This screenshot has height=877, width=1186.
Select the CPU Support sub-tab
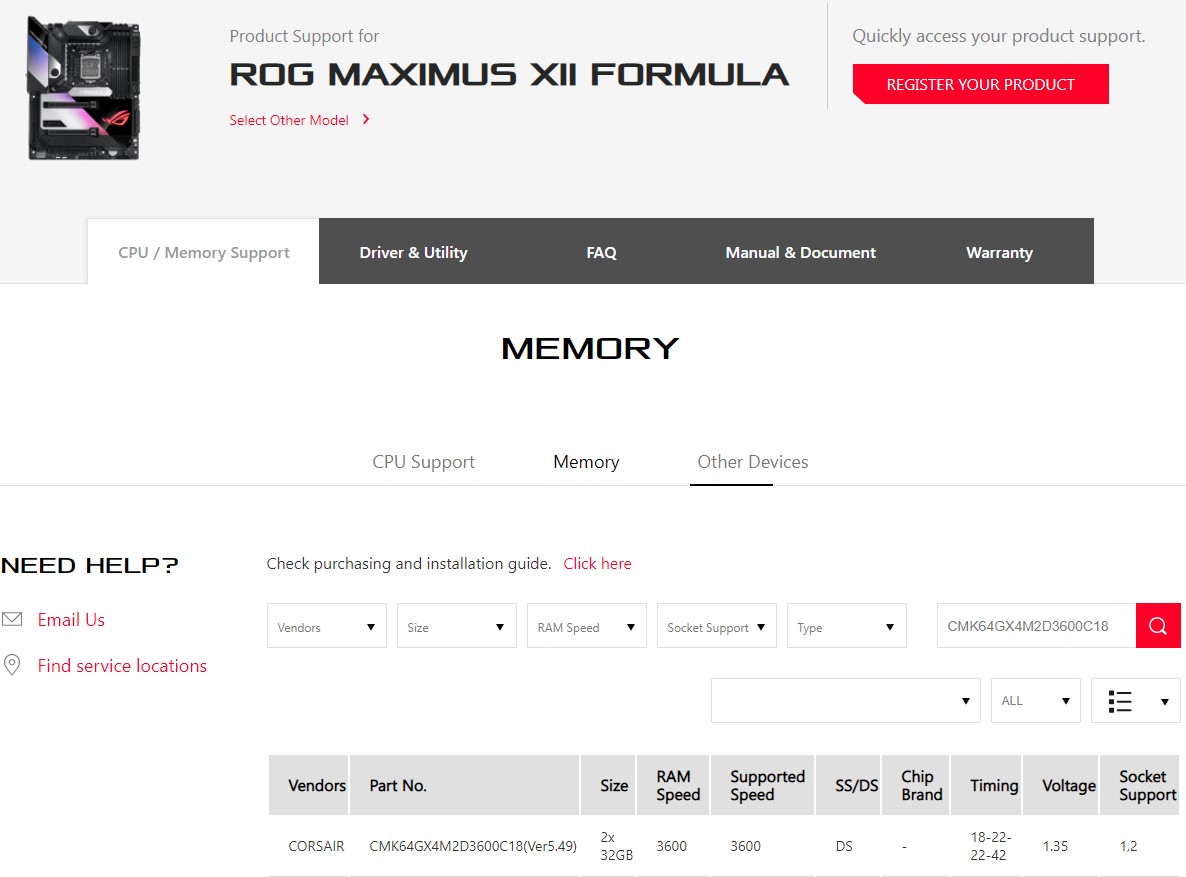[x=424, y=462]
